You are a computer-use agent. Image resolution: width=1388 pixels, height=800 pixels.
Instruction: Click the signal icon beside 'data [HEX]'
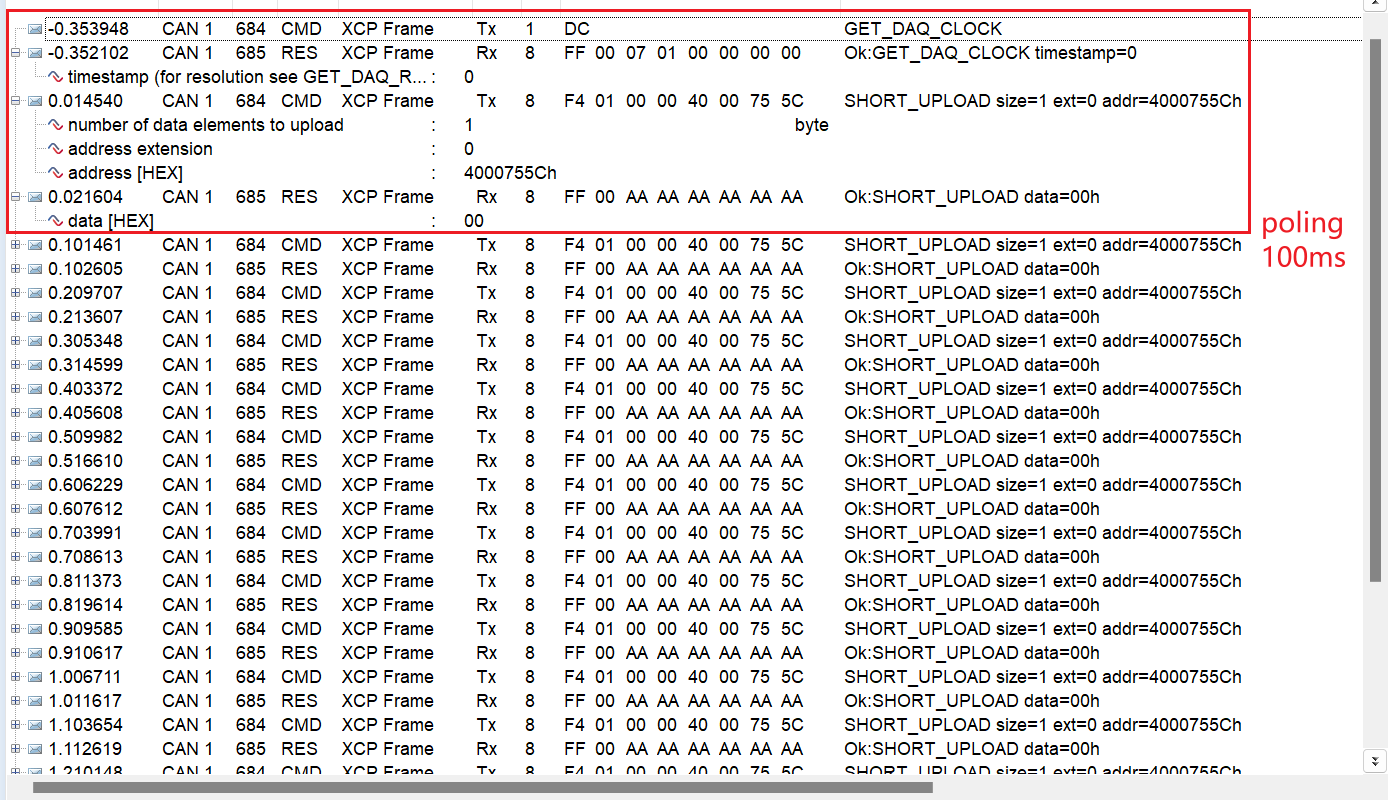tap(56, 221)
